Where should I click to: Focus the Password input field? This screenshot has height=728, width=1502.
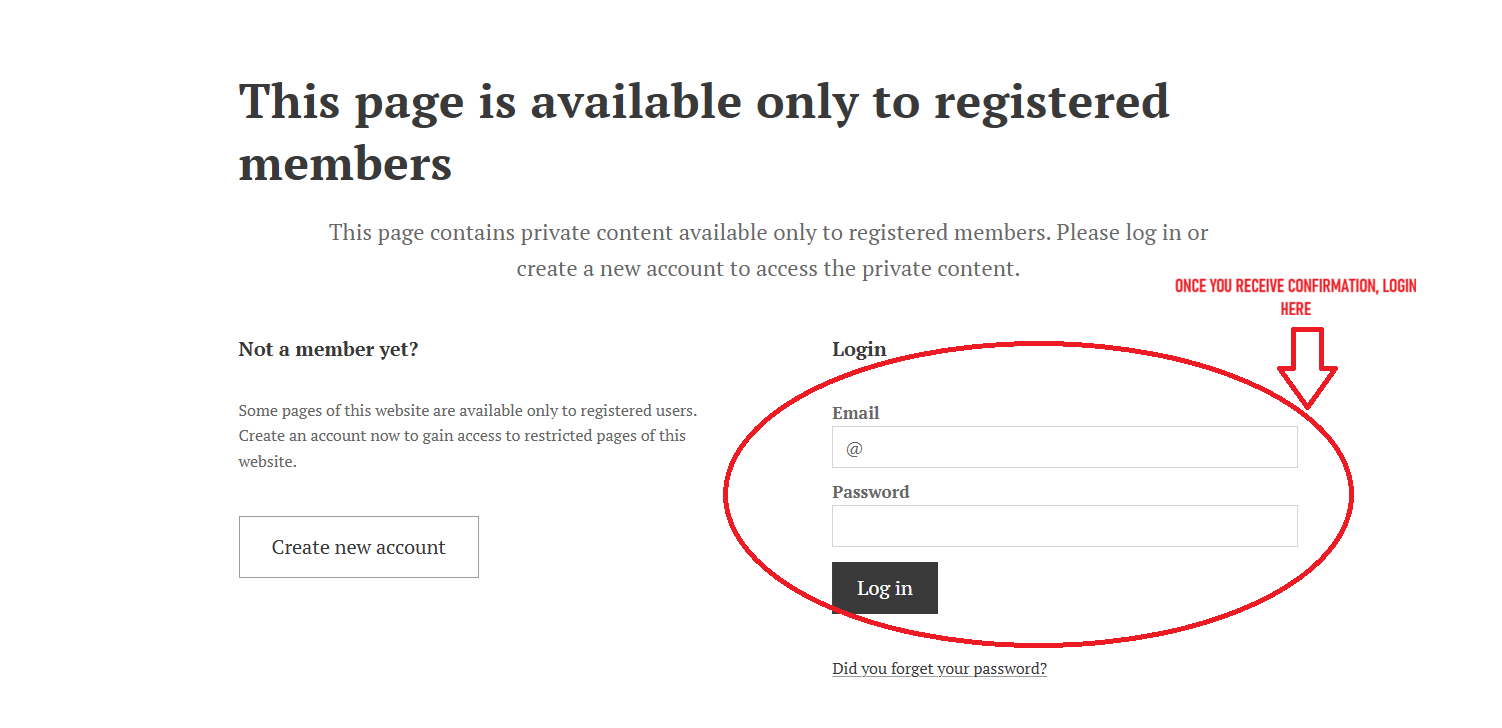pyautogui.click(x=1064, y=526)
